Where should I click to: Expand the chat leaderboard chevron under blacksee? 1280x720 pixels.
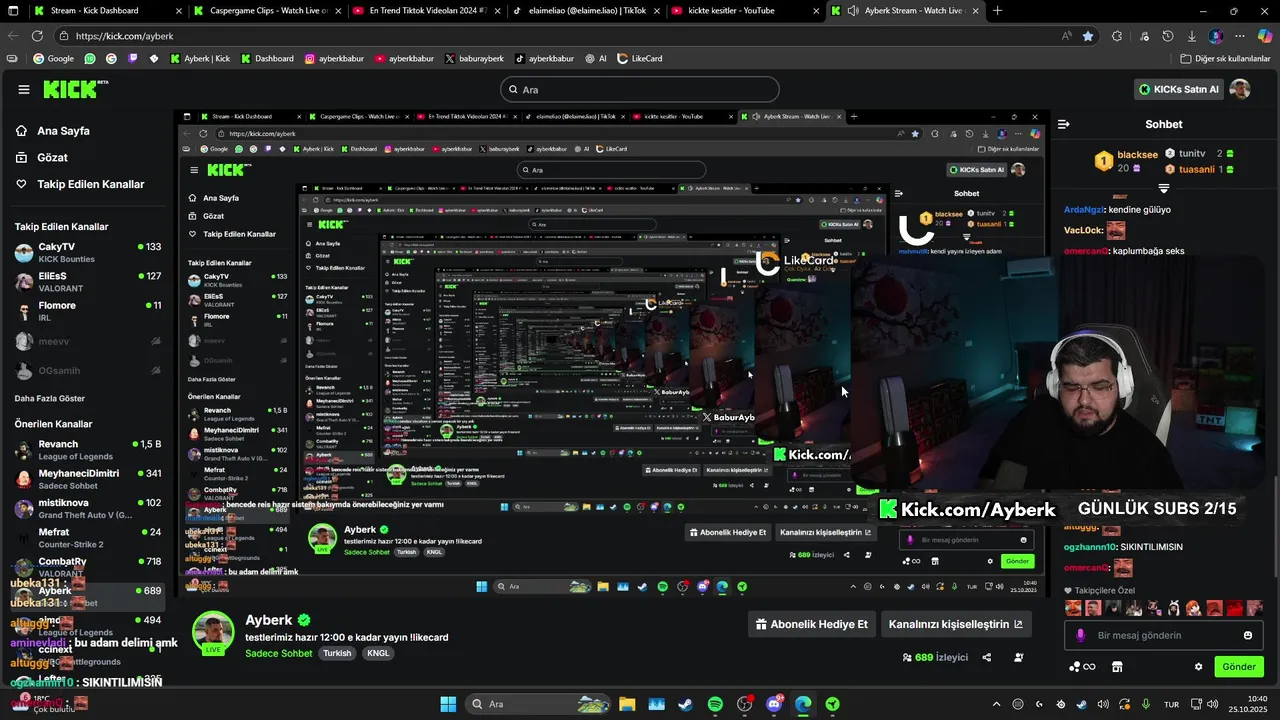pos(1164,188)
